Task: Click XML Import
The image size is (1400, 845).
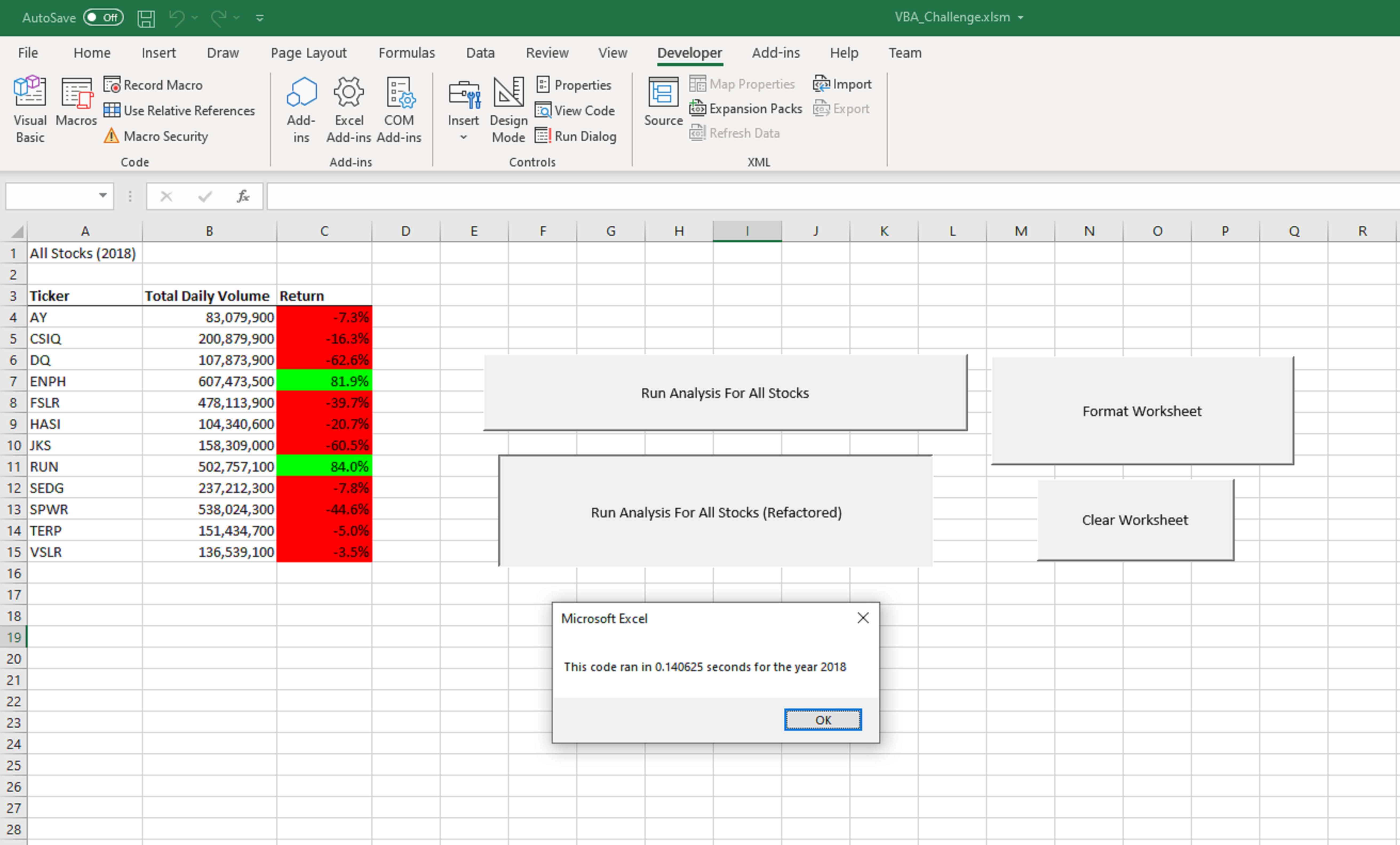Action: (x=842, y=84)
